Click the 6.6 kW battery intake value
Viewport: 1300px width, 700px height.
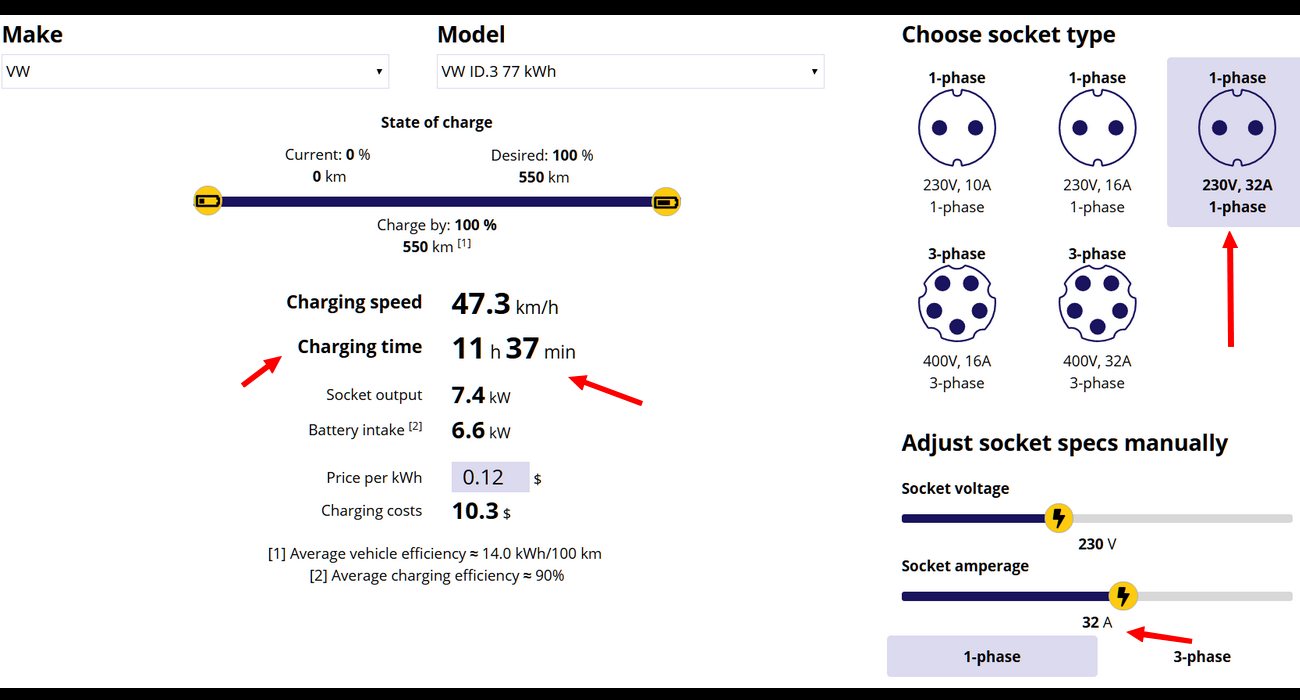coord(481,431)
